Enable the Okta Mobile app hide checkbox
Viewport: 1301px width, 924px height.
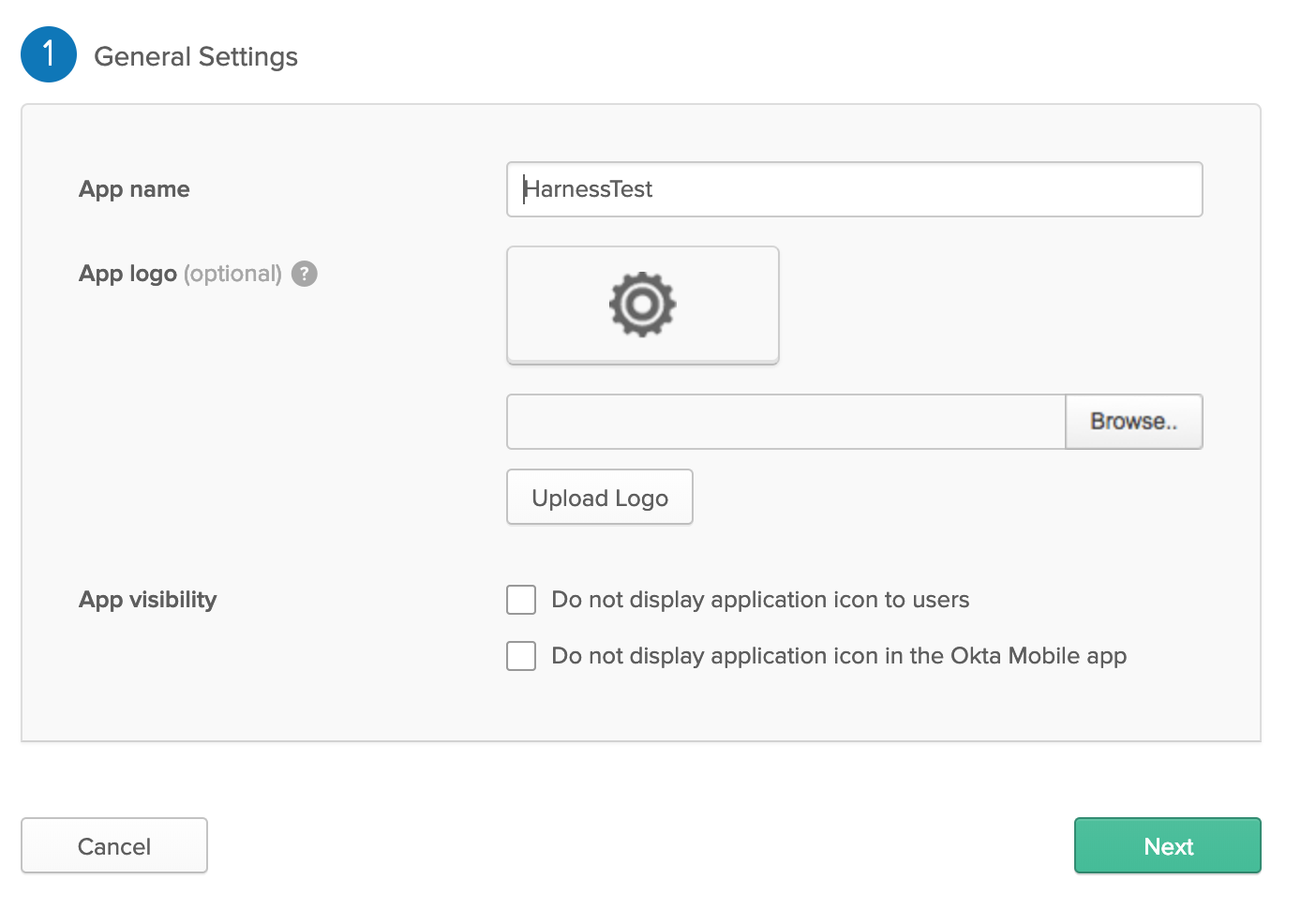pyautogui.click(x=521, y=656)
